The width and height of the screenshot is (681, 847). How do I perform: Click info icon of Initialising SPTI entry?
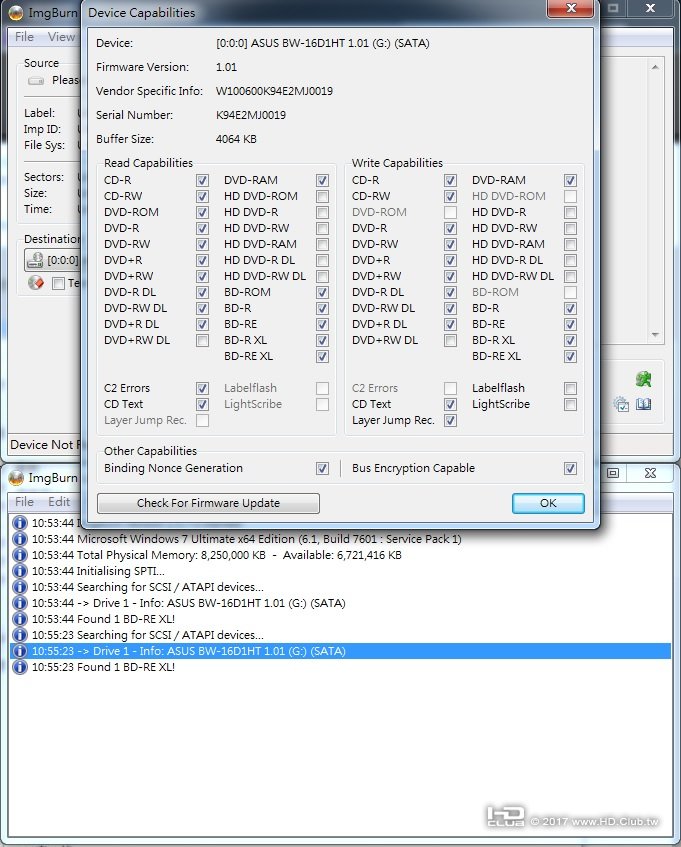coord(19,571)
